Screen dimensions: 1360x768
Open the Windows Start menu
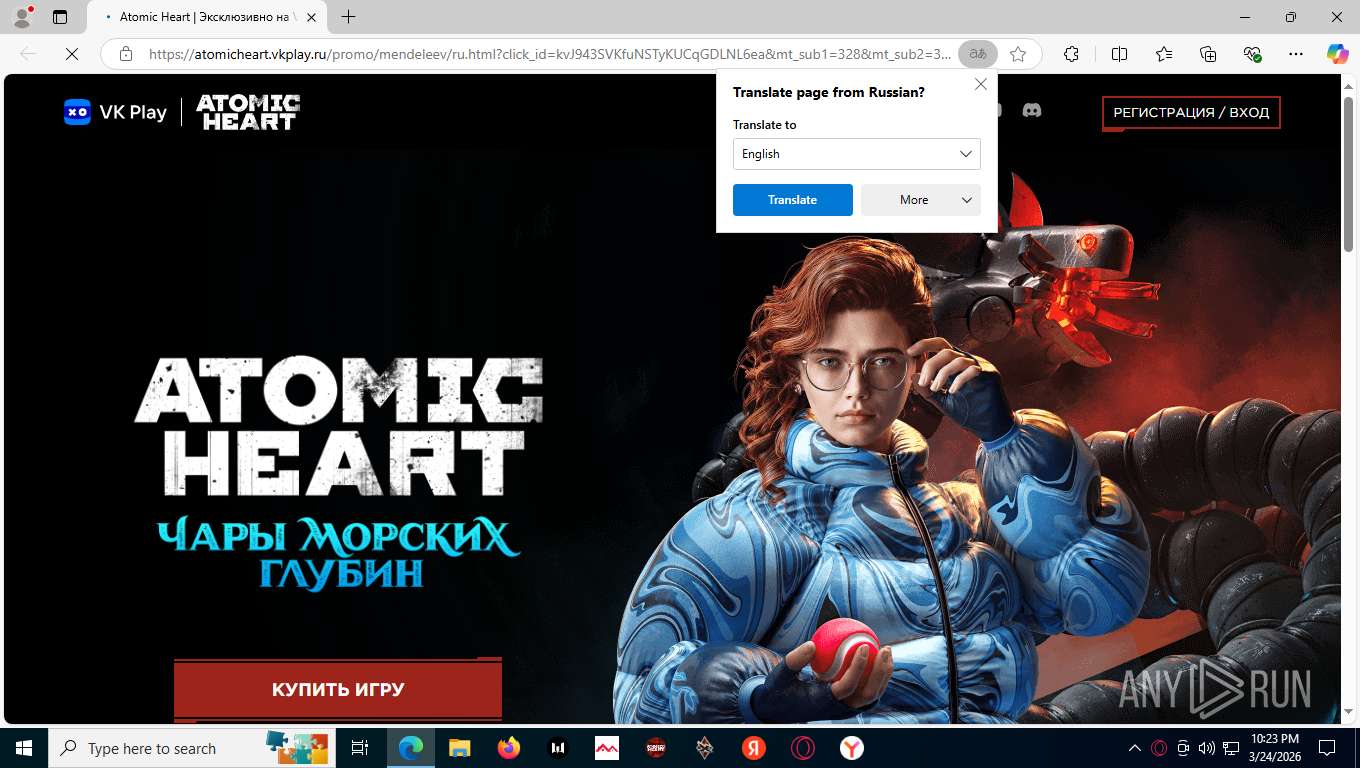click(x=24, y=748)
